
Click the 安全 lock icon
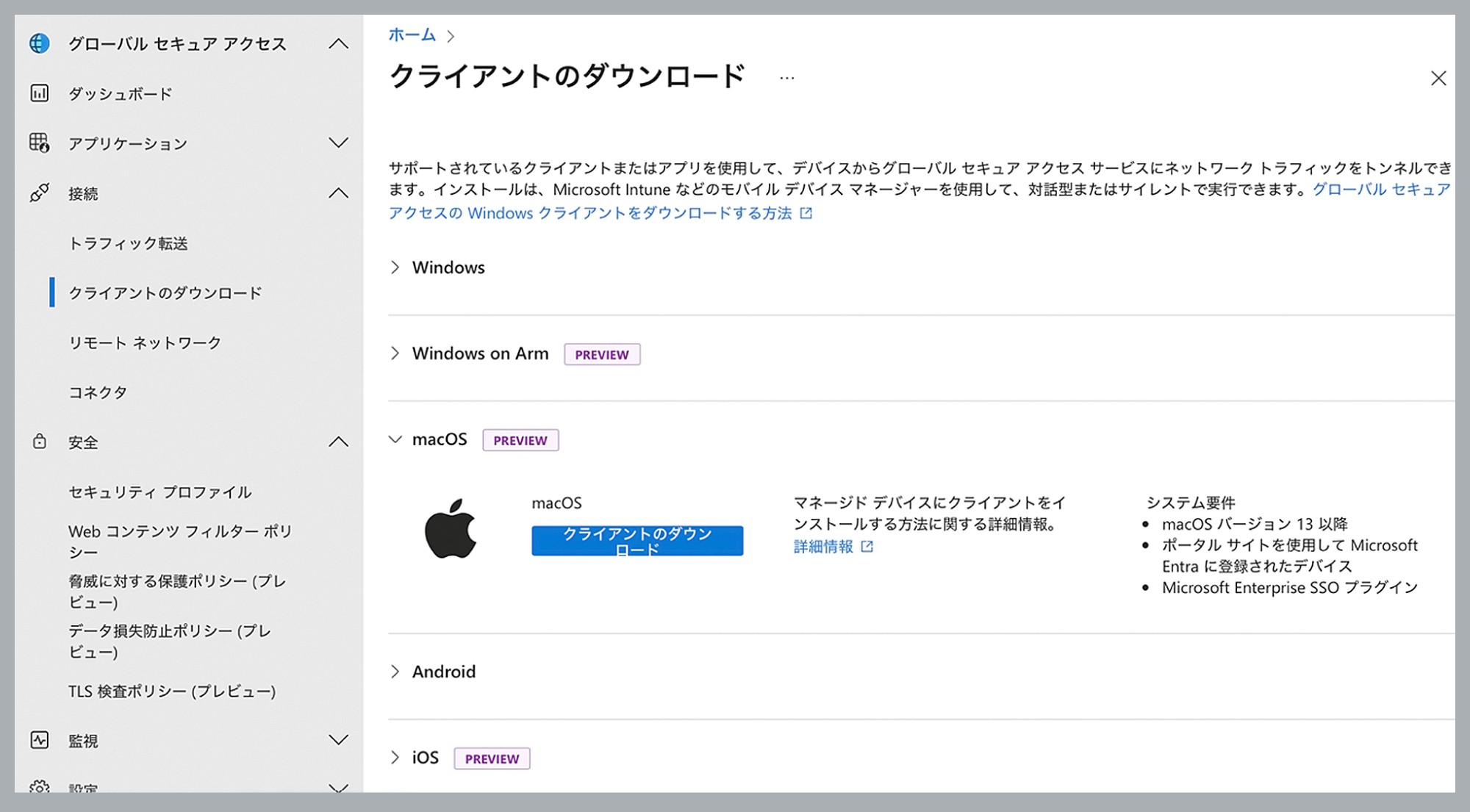38,442
